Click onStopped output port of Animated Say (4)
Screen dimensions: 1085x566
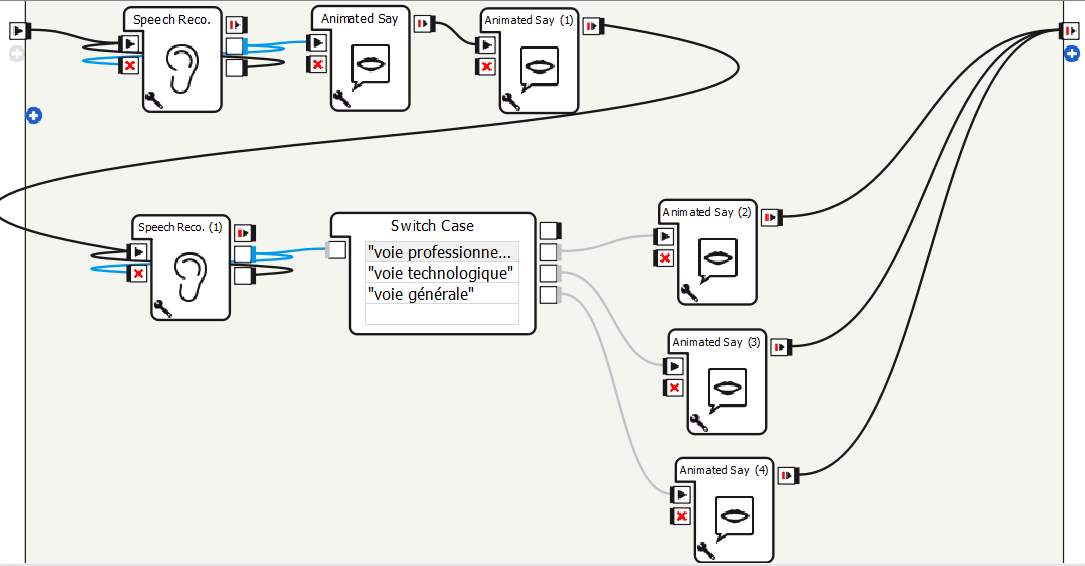(788, 476)
